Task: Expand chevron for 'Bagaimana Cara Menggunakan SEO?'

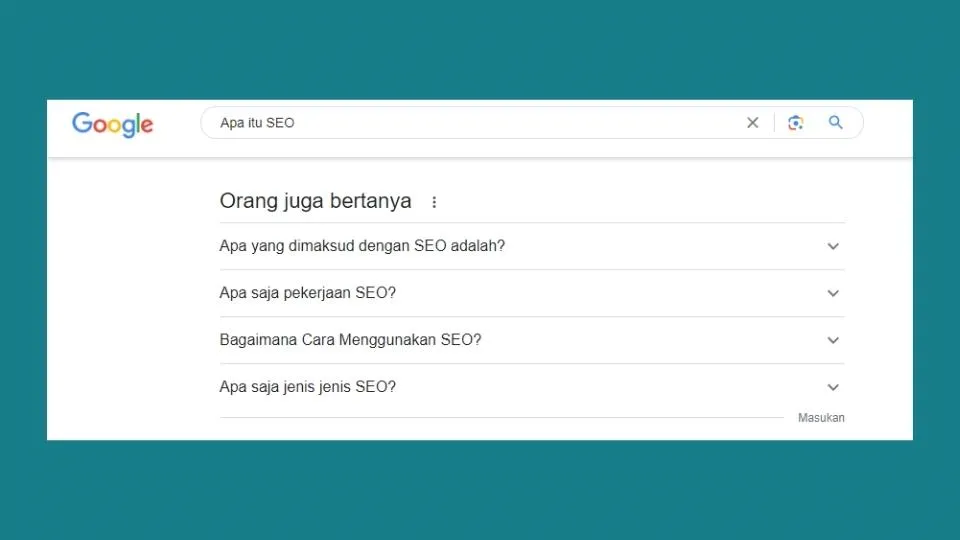Action: 833,340
